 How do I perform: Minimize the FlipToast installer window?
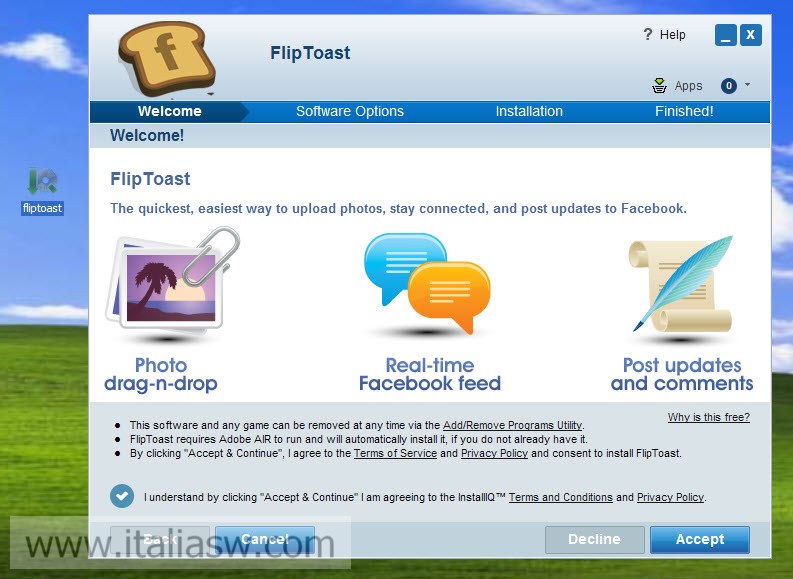tap(726, 35)
